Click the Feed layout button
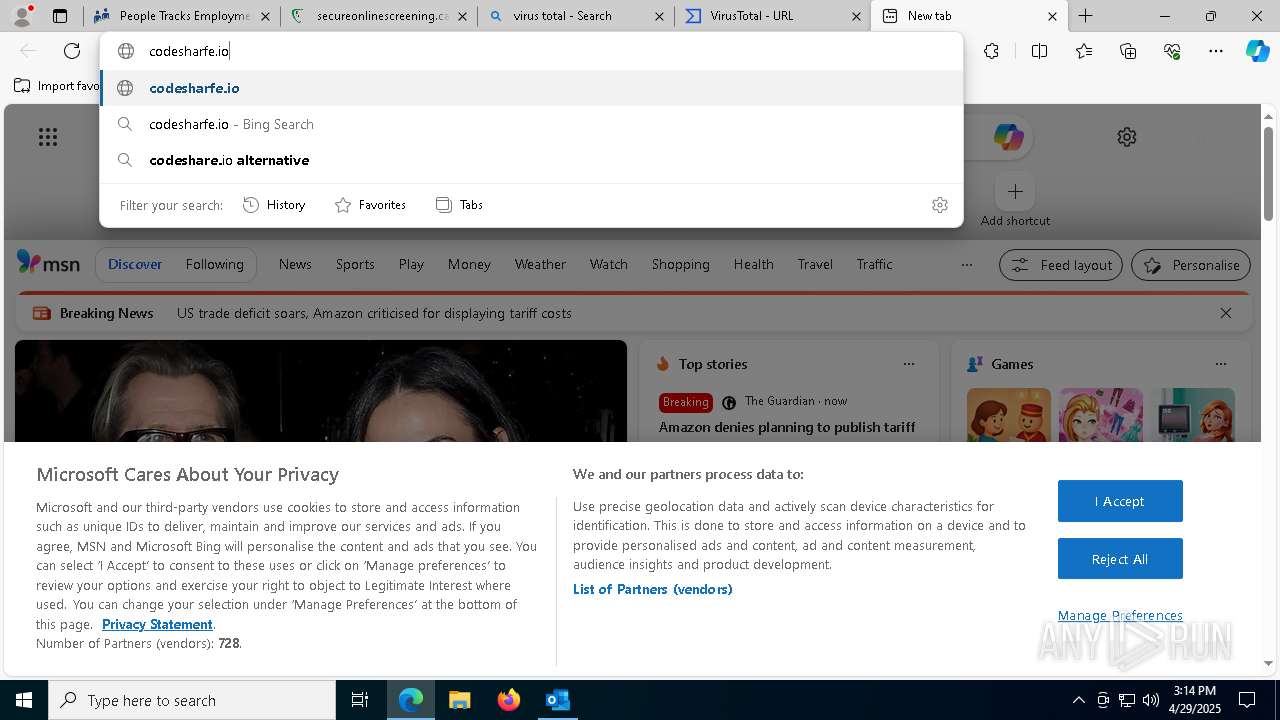The width and height of the screenshot is (1280, 720). click(1061, 265)
